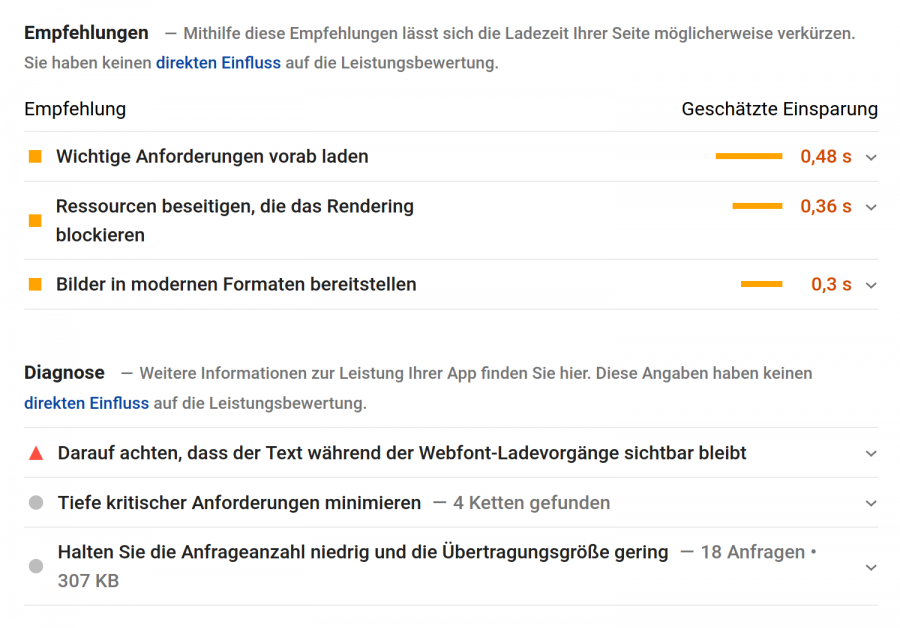The image size is (900, 628).
Task: Click the 0,48 s savings bar
Action: [x=749, y=156]
